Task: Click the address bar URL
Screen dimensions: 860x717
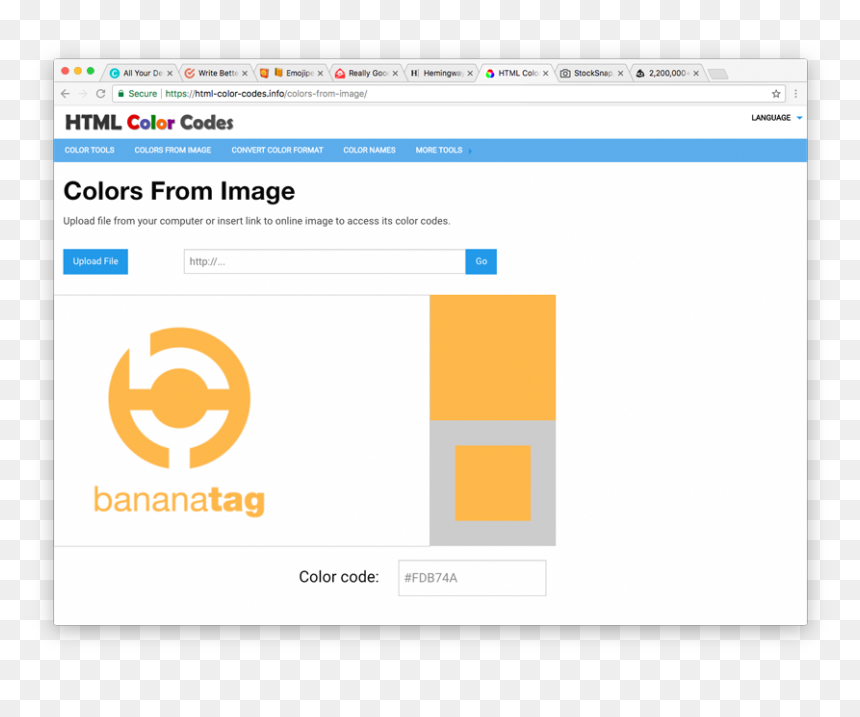Action: click(x=266, y=94)
